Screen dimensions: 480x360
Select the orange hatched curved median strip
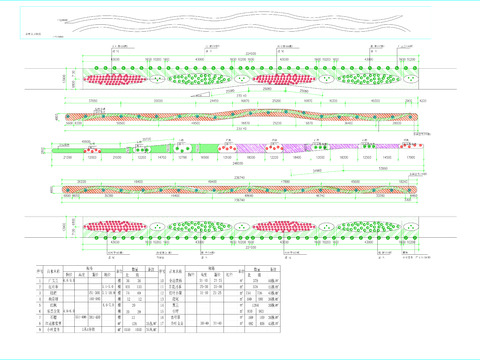(241, 116)
